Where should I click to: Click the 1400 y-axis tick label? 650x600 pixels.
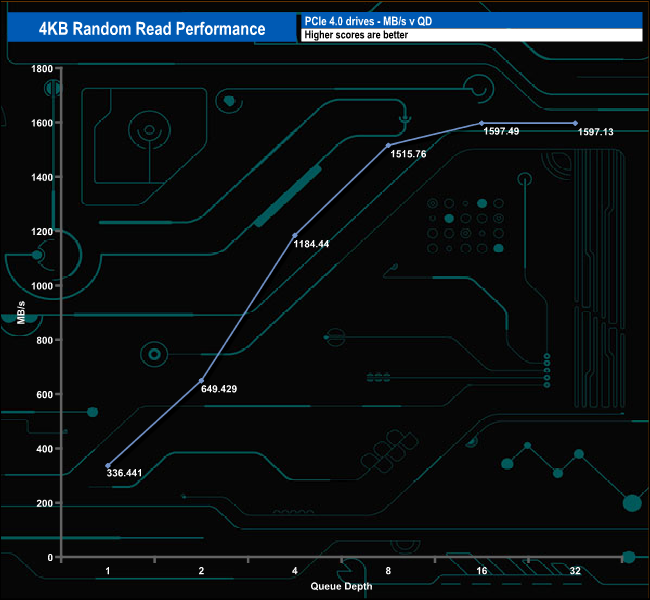click(x=42, y=177)
